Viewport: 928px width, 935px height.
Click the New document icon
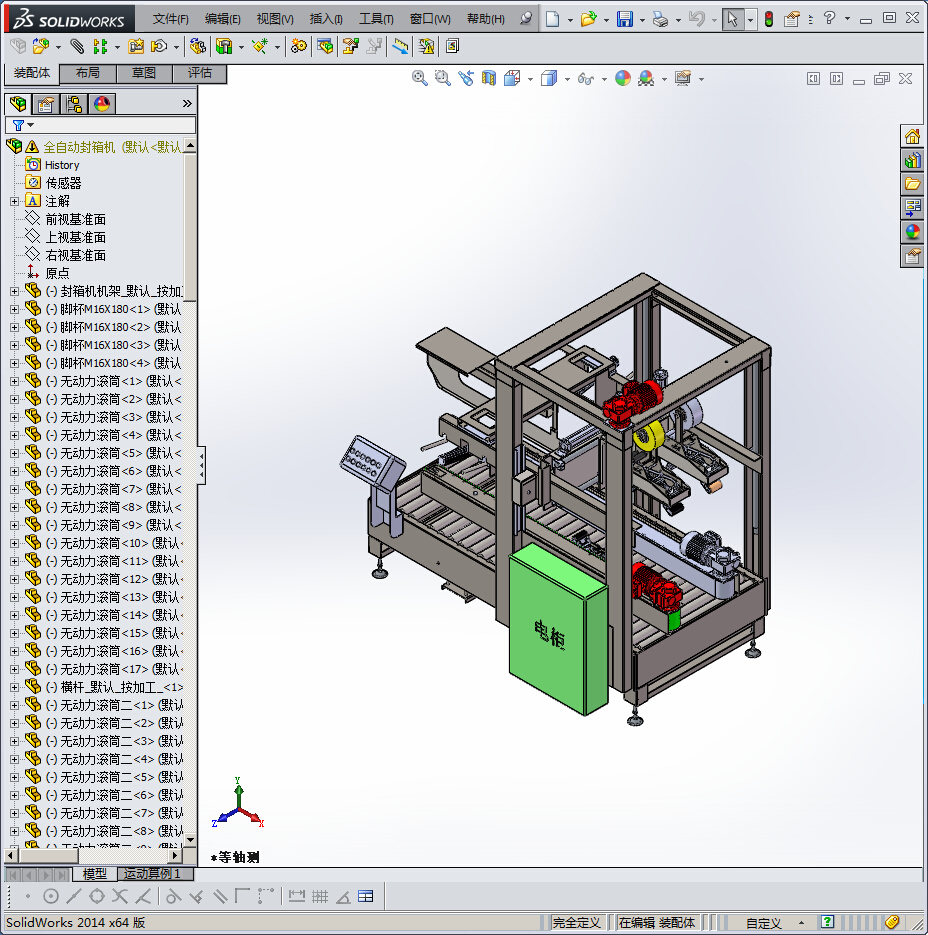[x=552, y=19]
